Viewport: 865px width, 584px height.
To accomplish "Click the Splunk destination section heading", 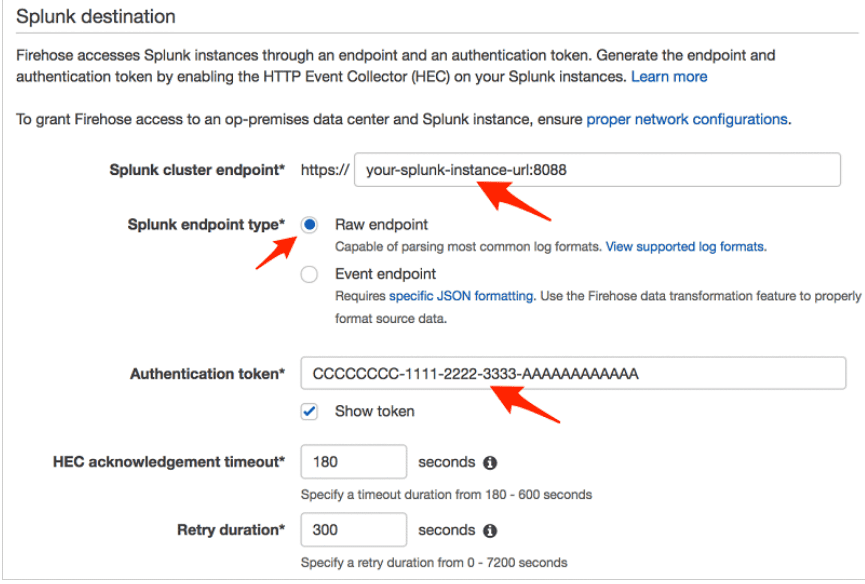I will point(99,17).
